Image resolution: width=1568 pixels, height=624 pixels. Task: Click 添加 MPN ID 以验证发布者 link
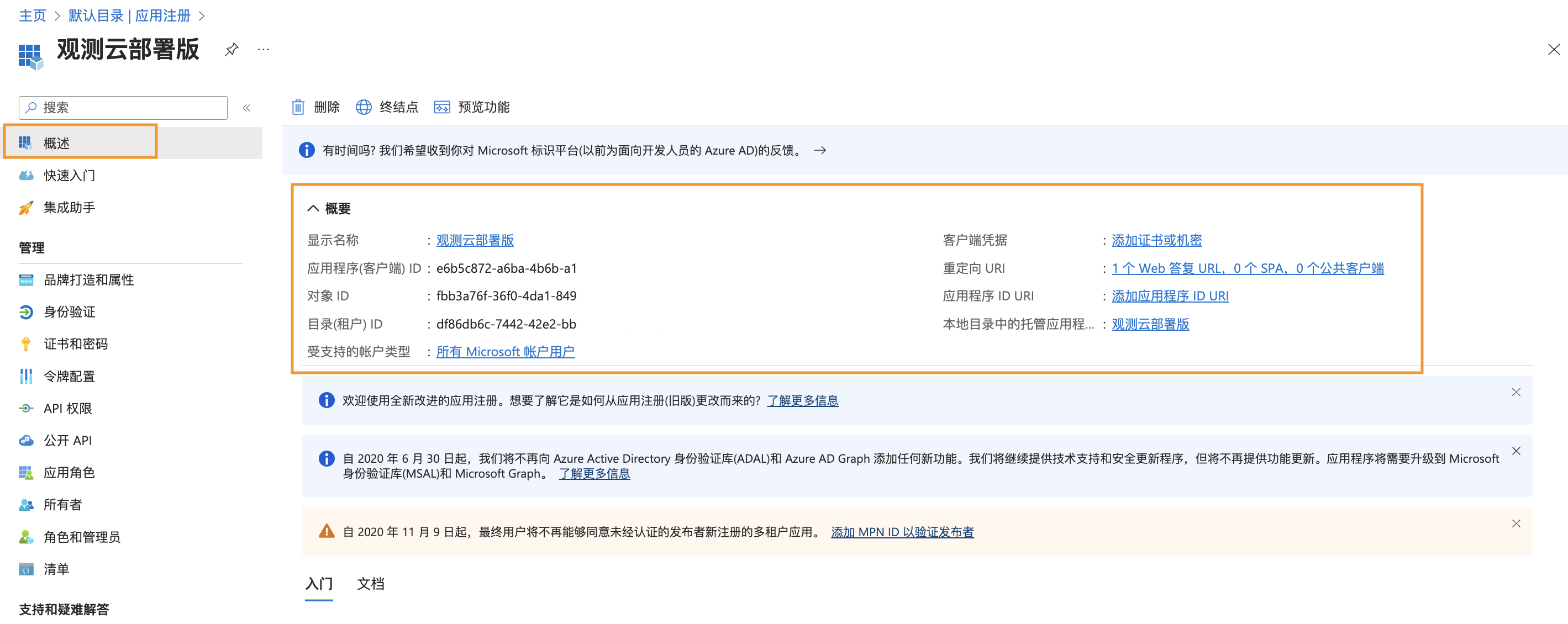(902, 532)
